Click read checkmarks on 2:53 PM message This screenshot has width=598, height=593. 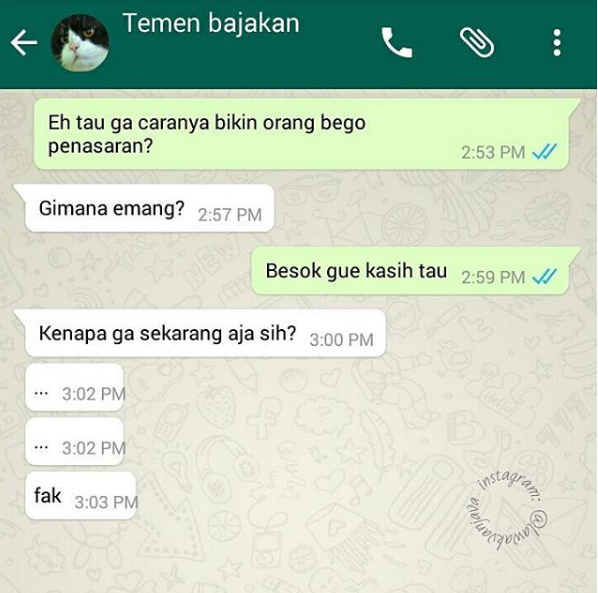click(544, 152)
